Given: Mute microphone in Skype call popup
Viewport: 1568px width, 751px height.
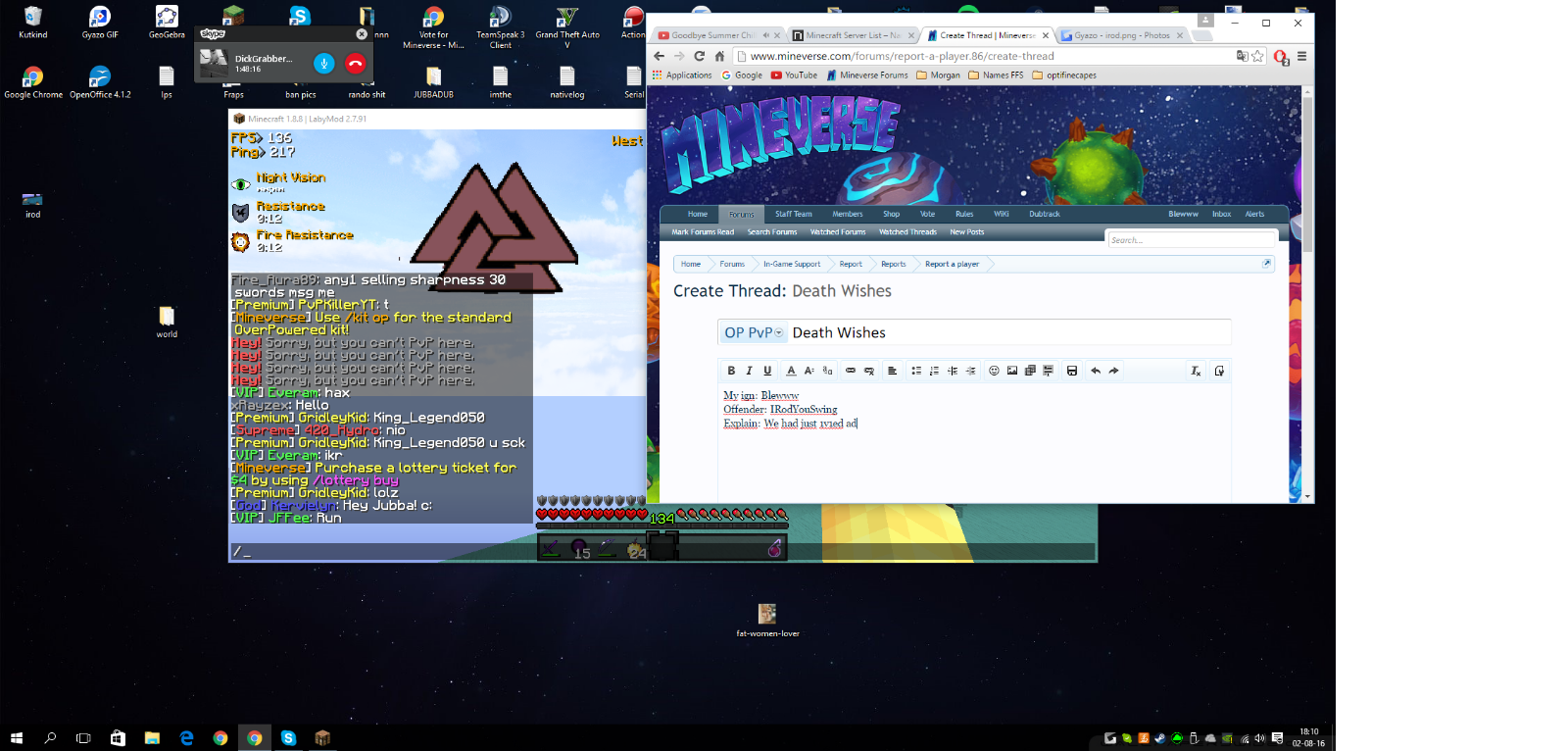Looking at the screenshot, I should (323, 63).
